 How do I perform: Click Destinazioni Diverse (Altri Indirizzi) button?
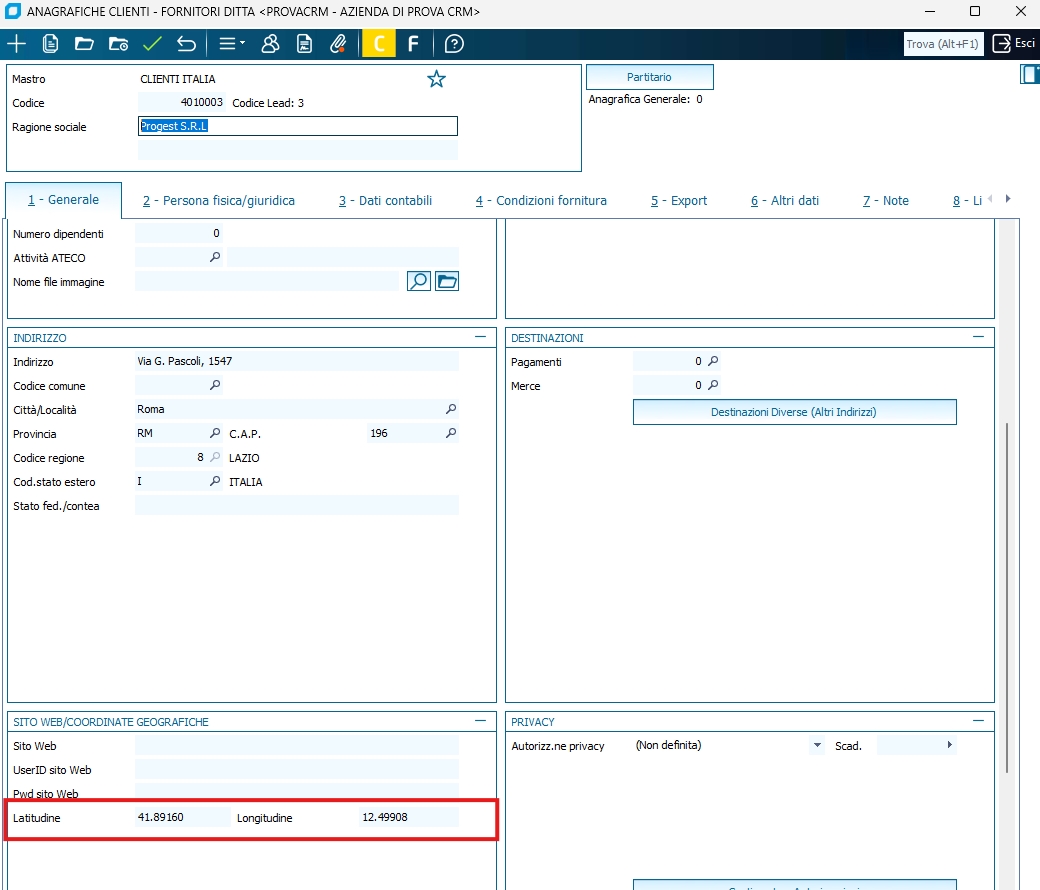click(794, 412)
